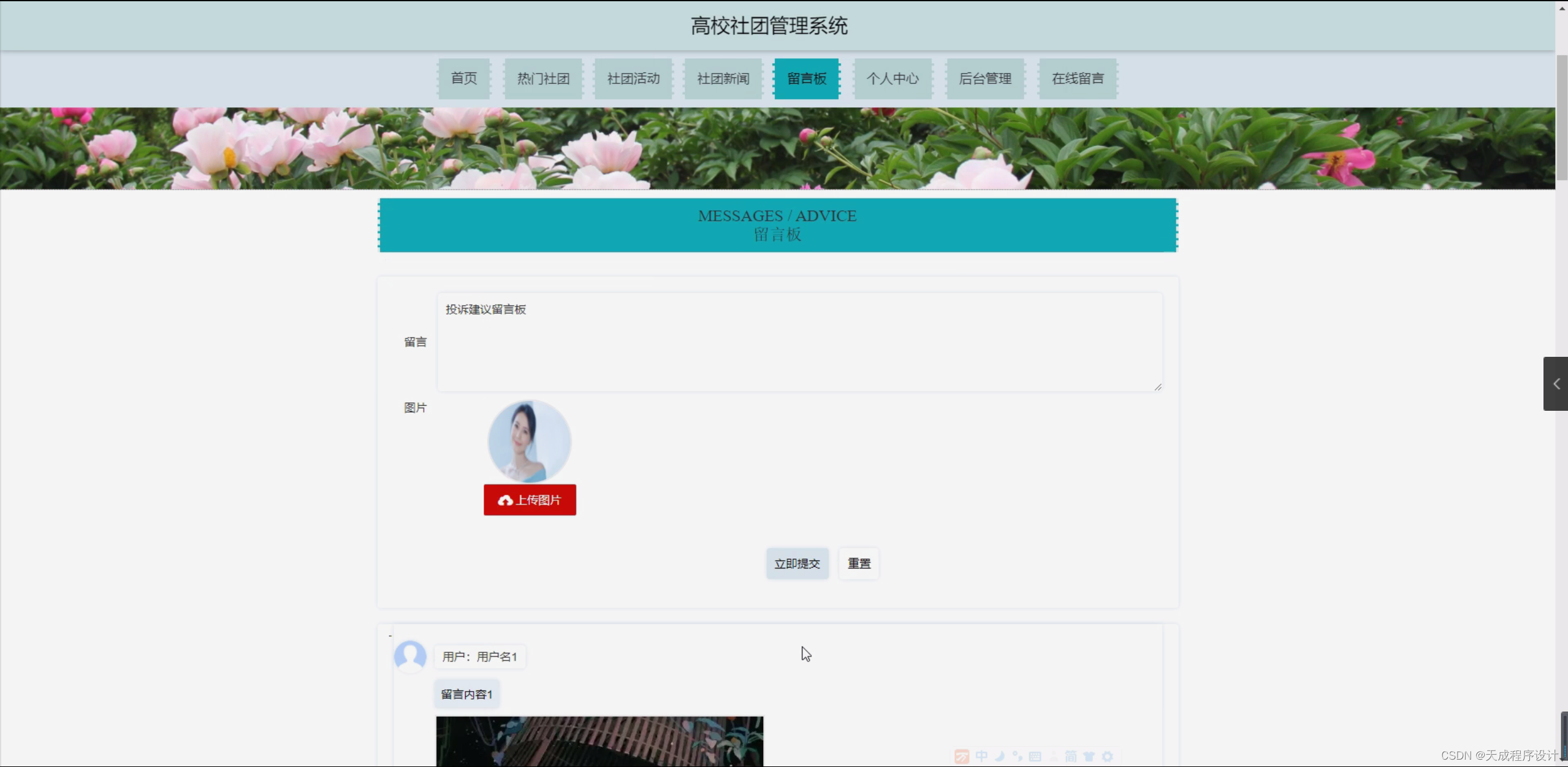This screenshot has width=1568, height=767.
Task: Open the IME settings gear icon
Action: (x=1108, y=757)
